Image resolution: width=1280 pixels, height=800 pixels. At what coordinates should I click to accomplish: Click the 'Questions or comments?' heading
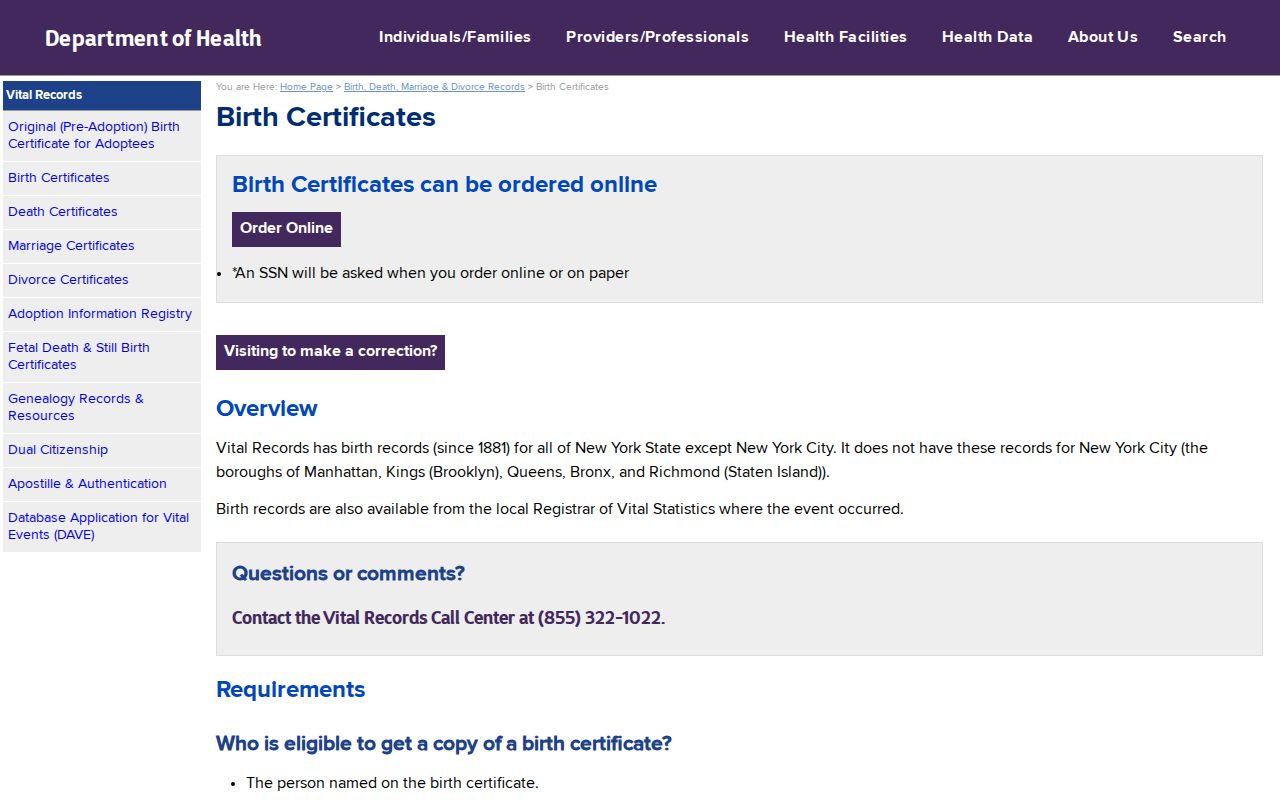point(348,574)
